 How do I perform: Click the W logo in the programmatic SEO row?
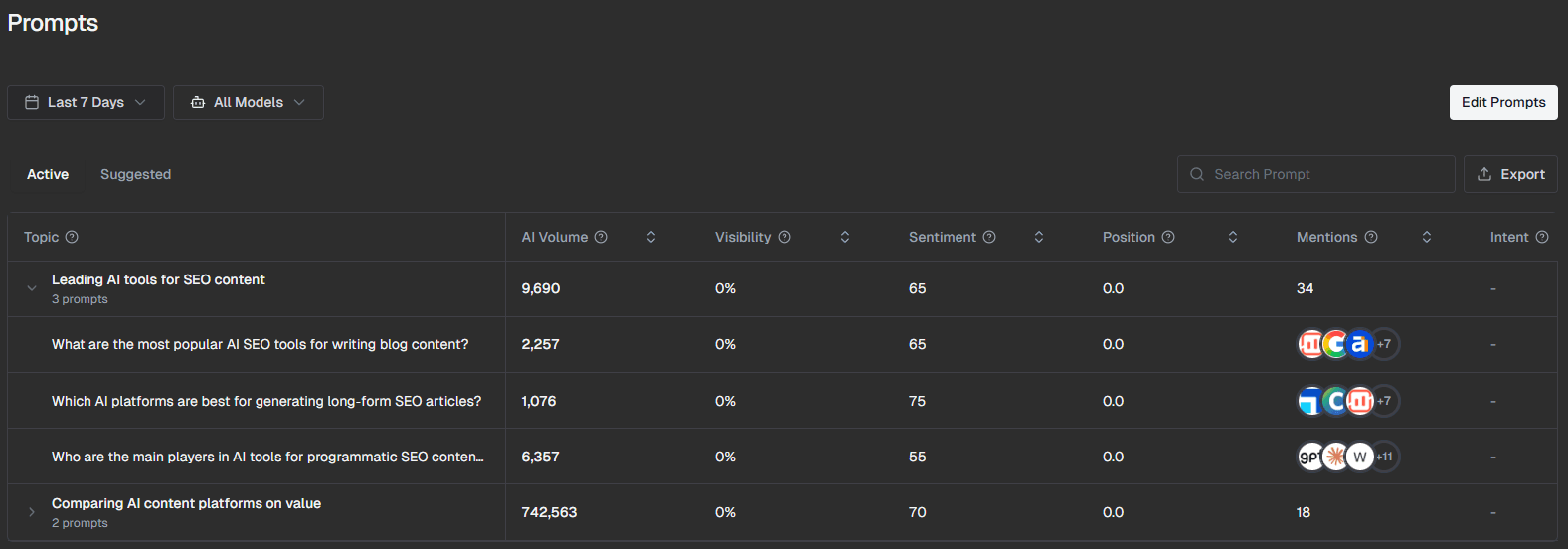coord(1359,457)
